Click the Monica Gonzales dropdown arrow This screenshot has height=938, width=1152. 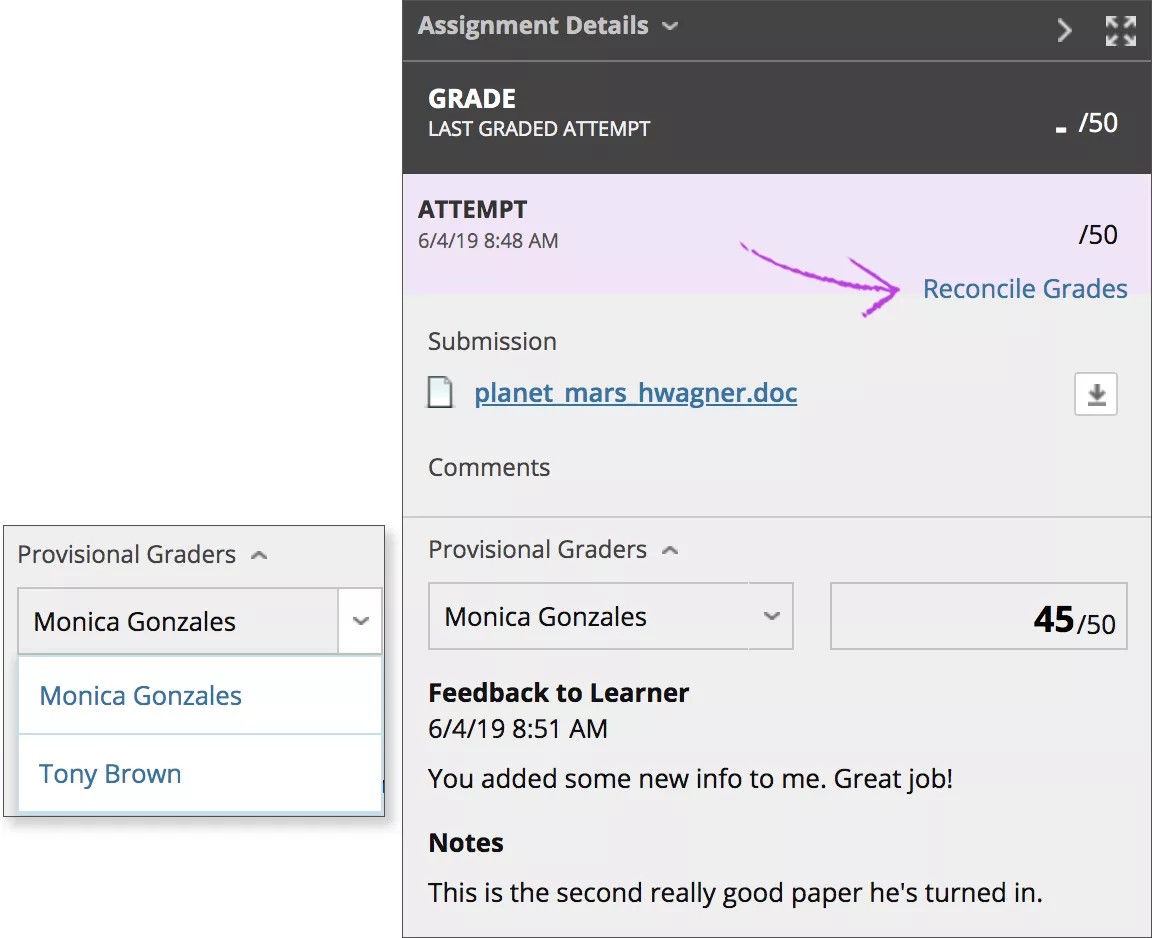771,616
